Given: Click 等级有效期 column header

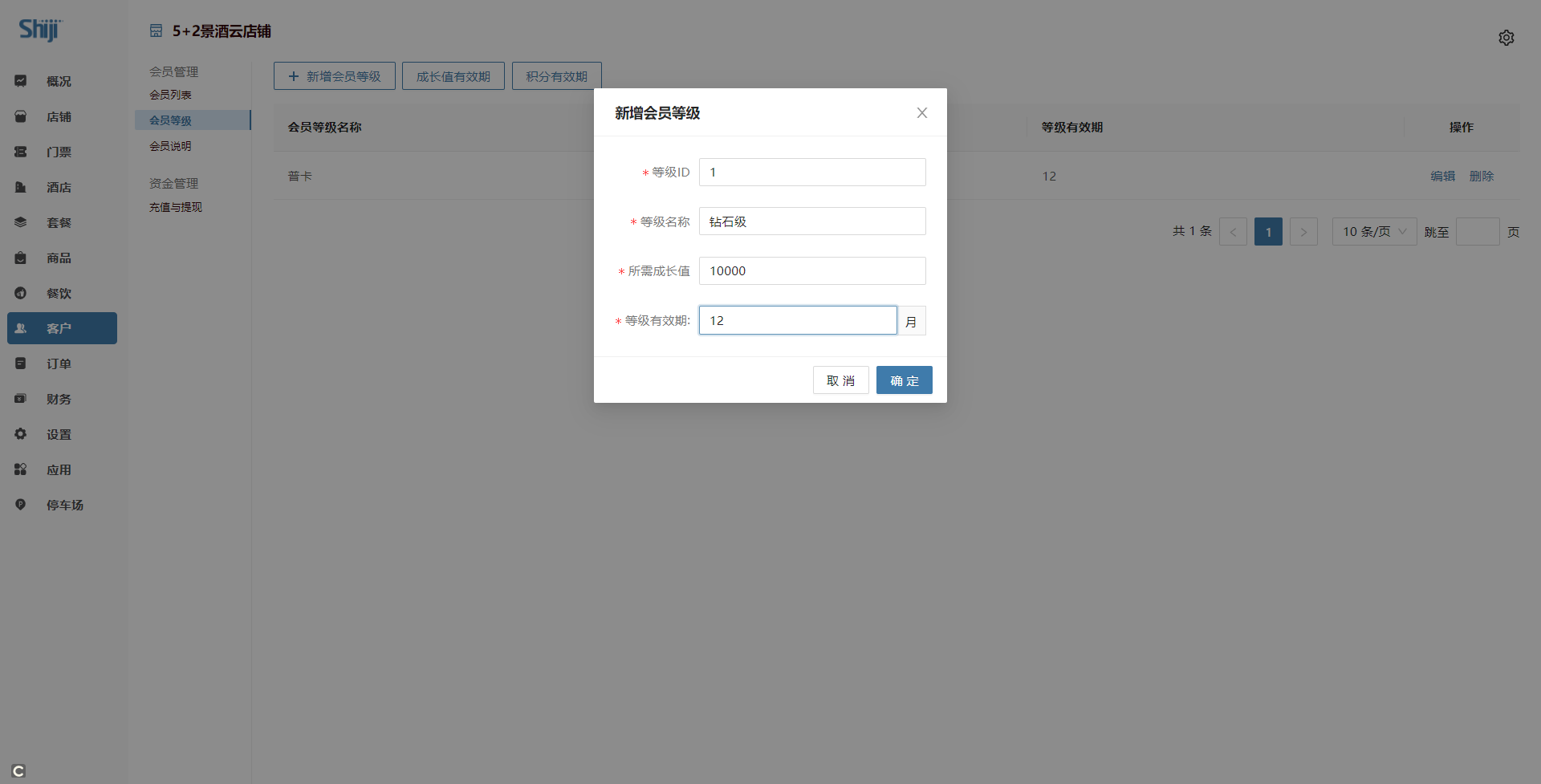Looking at the screenshot, I should click(x=1072, y=128).
